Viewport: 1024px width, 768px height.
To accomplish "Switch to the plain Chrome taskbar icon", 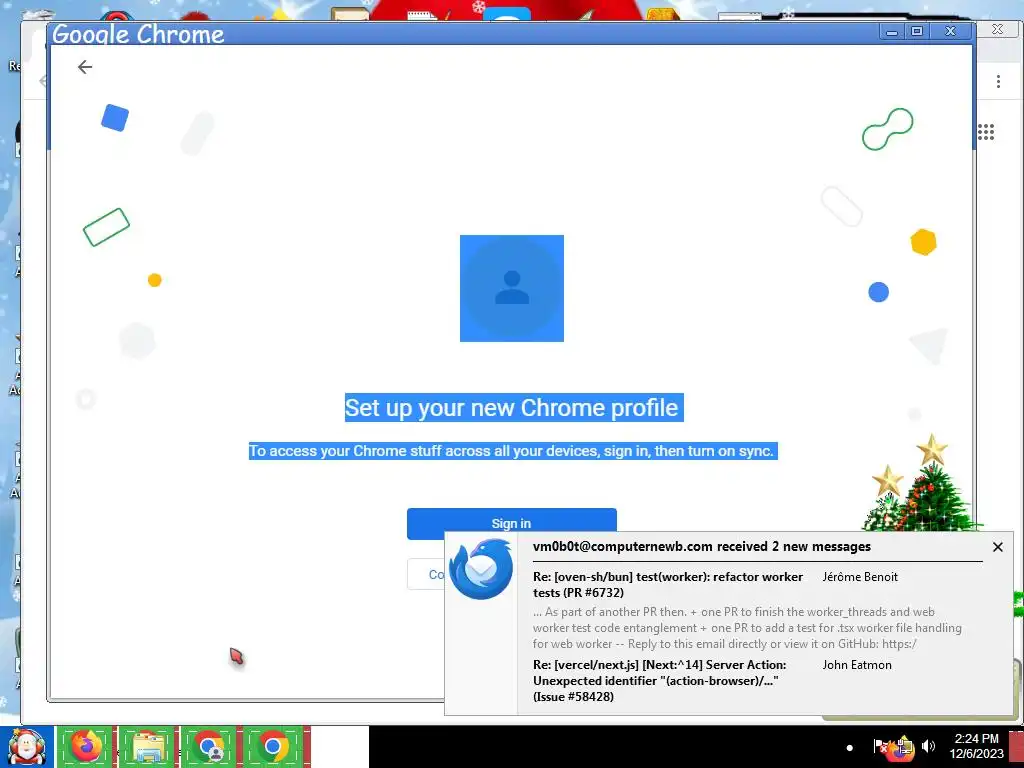I will coord(272,747).
